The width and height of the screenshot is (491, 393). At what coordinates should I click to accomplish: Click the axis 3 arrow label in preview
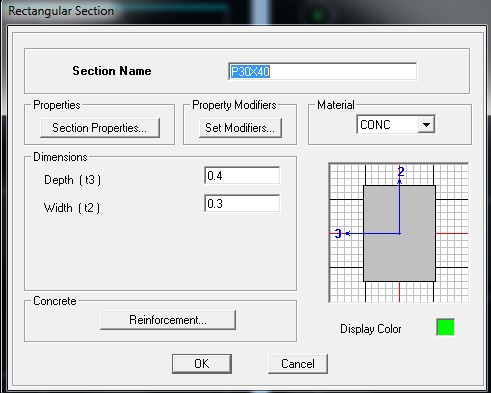[x=338, y=233]
